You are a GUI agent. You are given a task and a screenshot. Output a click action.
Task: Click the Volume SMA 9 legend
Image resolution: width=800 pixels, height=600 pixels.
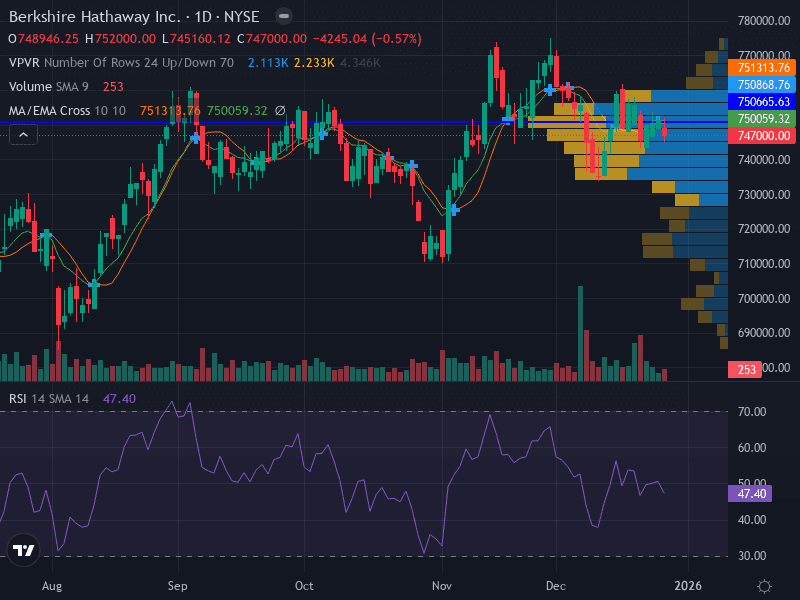coord(49,87)
